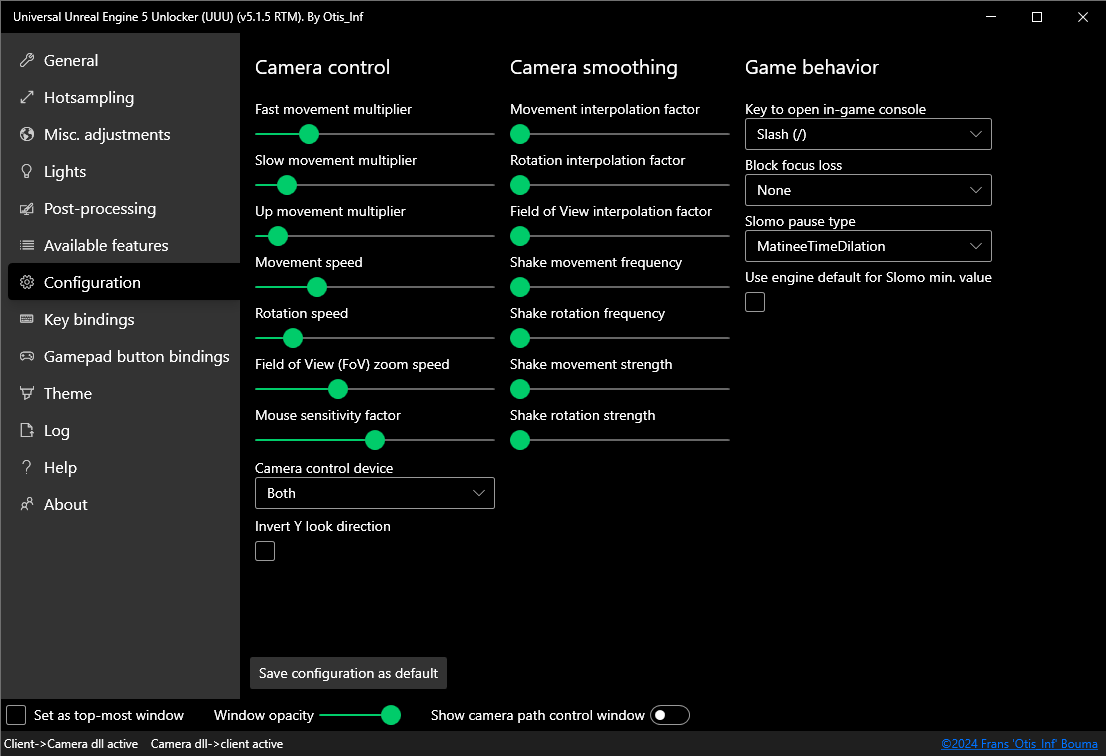This screenshot has width=1106, height=756.
Task: Click the Hotsampling resize arrows icon
Action: [27, 98]
